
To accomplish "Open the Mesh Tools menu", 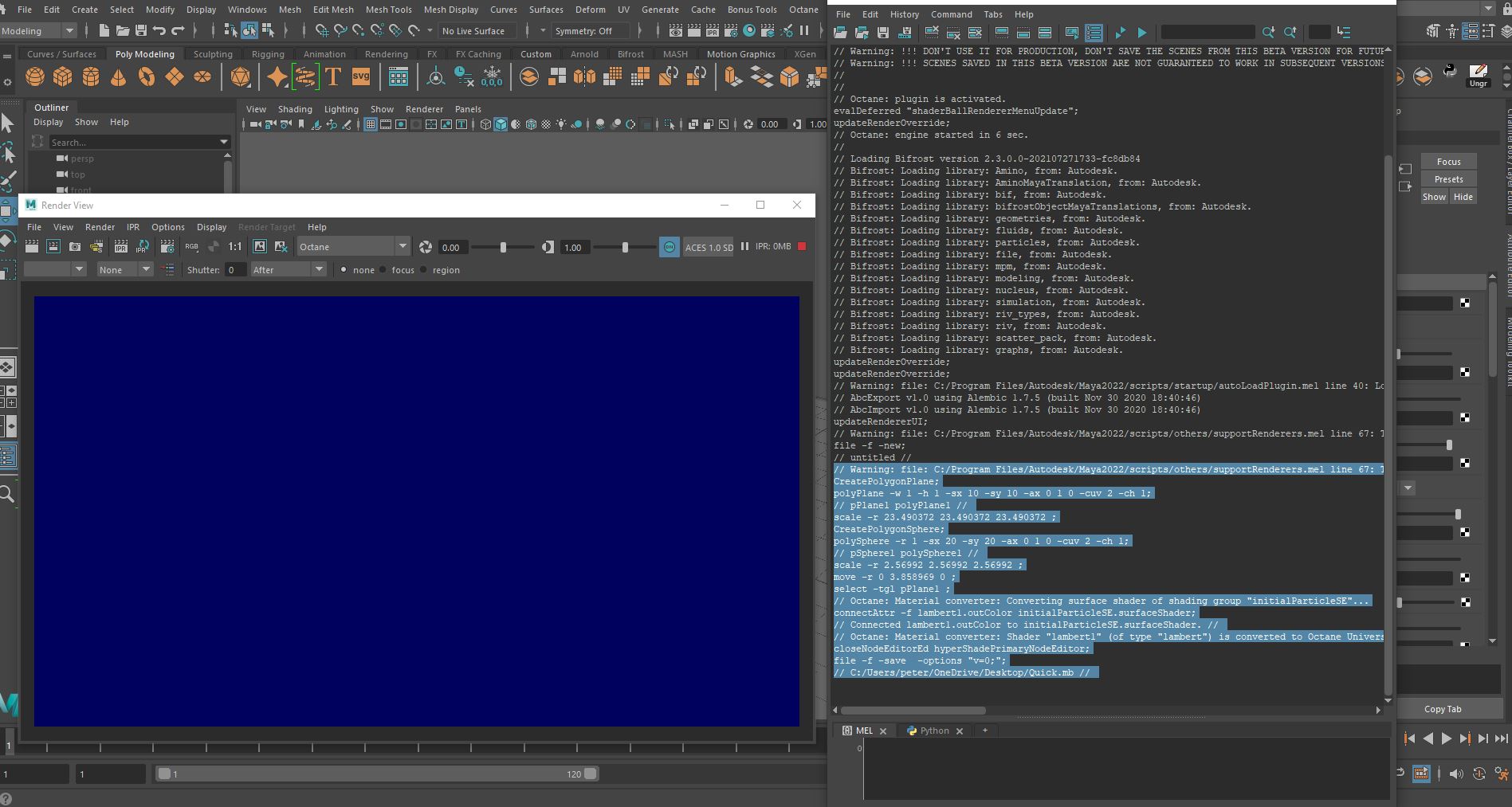I will point(389,10).
